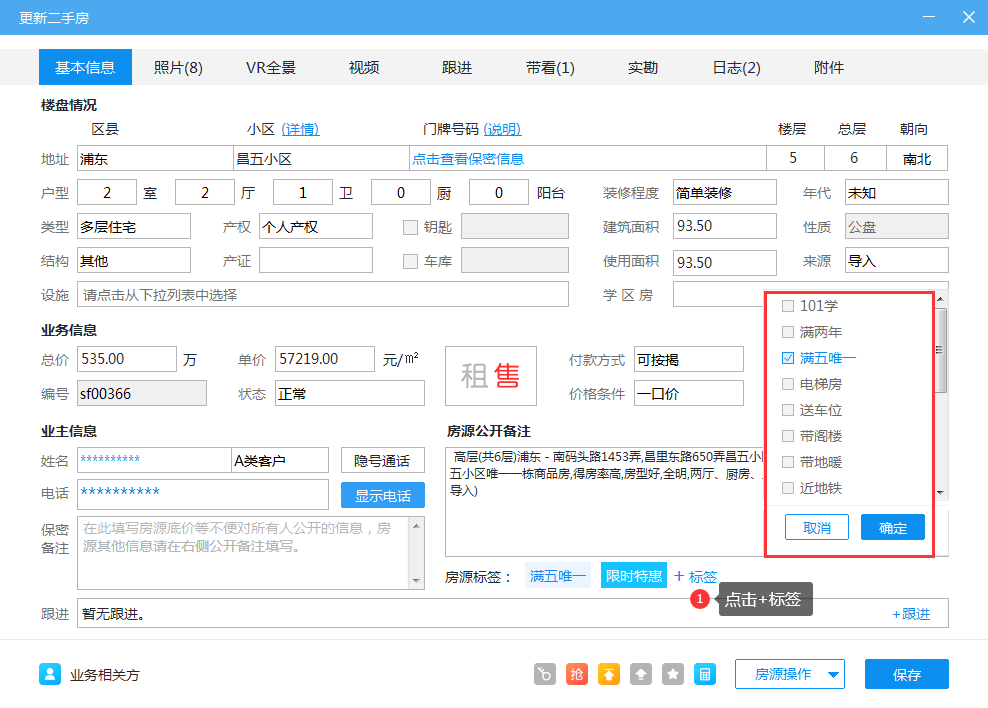Screen dimensions: 988x708
Task: Open the 房源操作 dropdown arrow
Action: click(833, 675)
